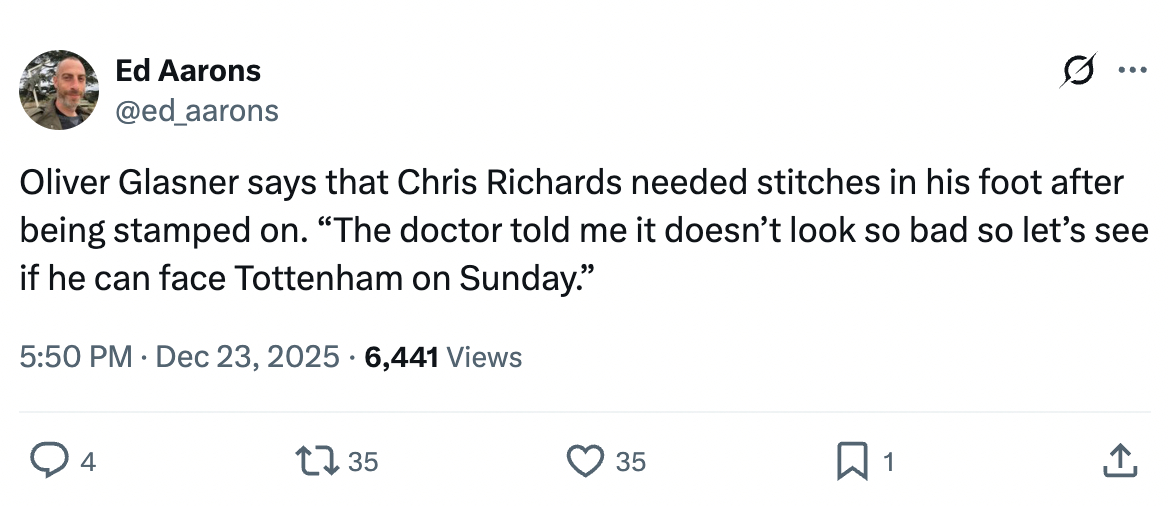Image resolution: width=1168 pixels, height=506 pixels.
Task: Click the repost count 35 beside the arrows
Action: (364, 462)
